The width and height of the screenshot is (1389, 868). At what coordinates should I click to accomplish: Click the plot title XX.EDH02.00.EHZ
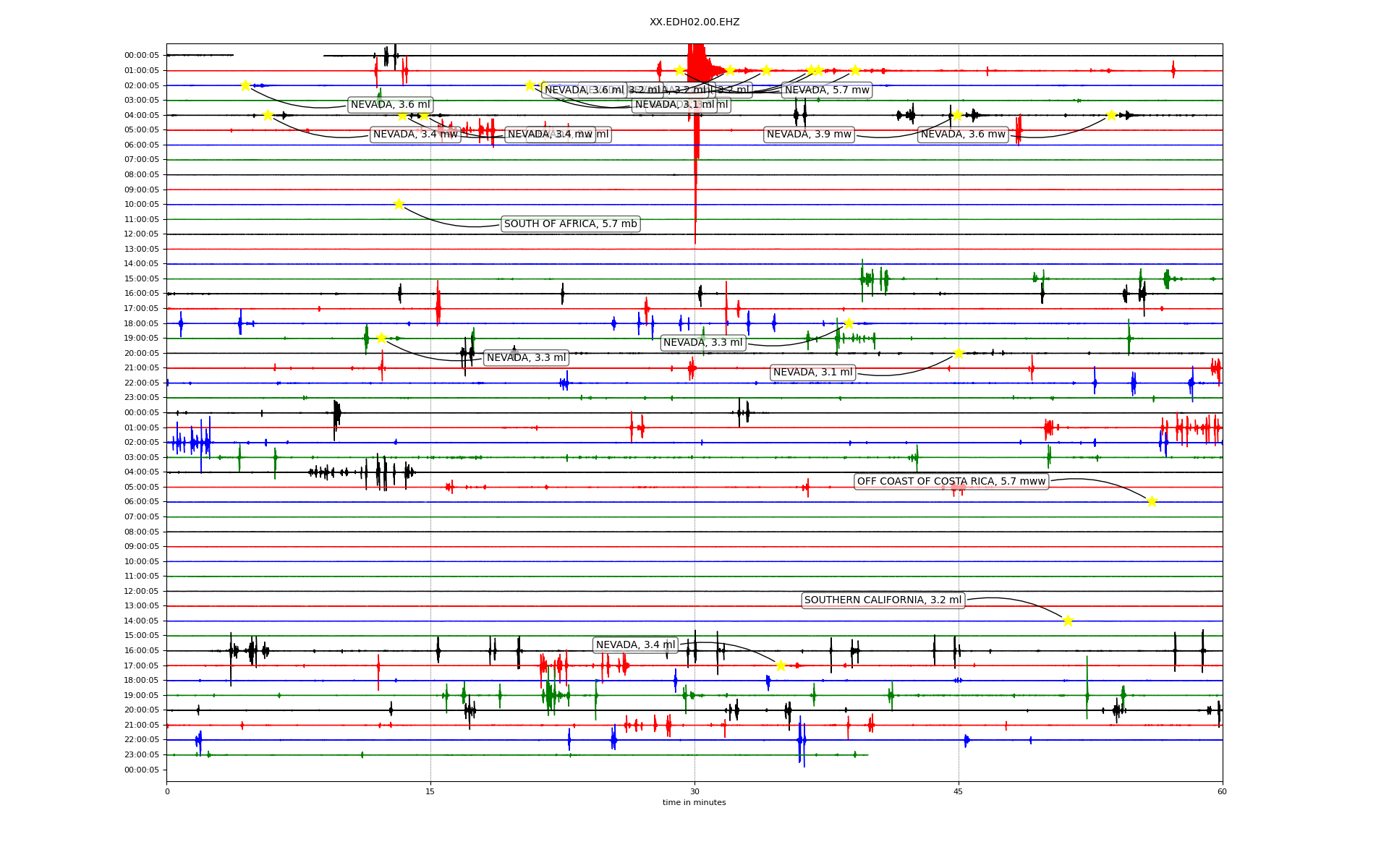[694, 22]
